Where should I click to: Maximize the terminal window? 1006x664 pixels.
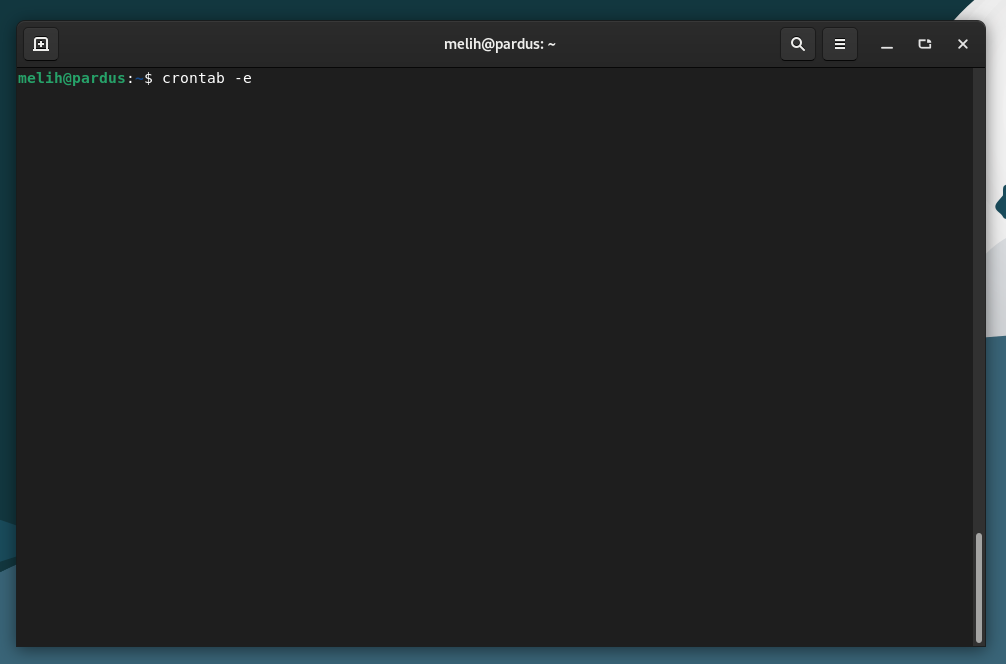pyautogui.click(x=925, y=44)
